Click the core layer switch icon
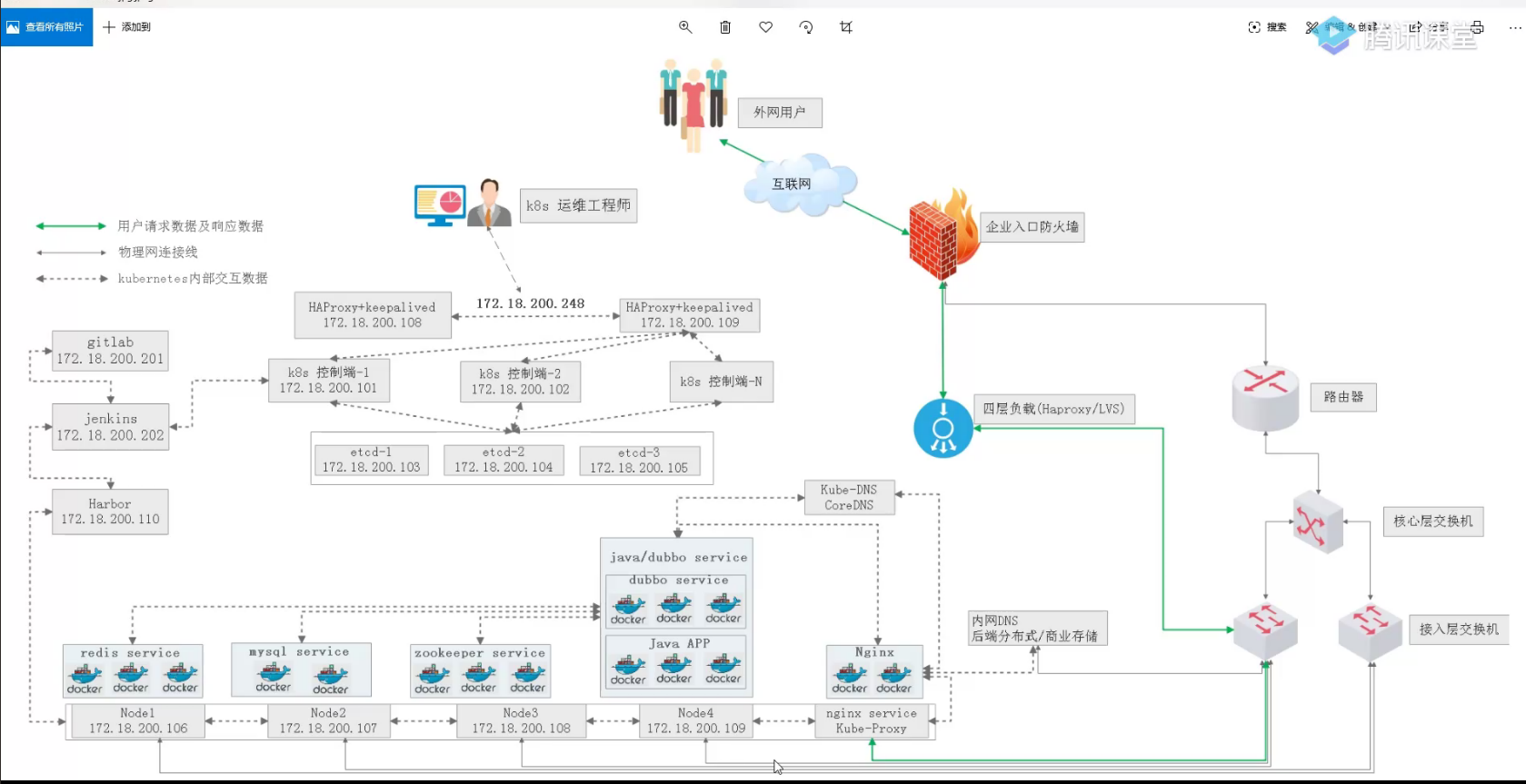Viewport: 1526px width, 784px height. pos(1318,522)
